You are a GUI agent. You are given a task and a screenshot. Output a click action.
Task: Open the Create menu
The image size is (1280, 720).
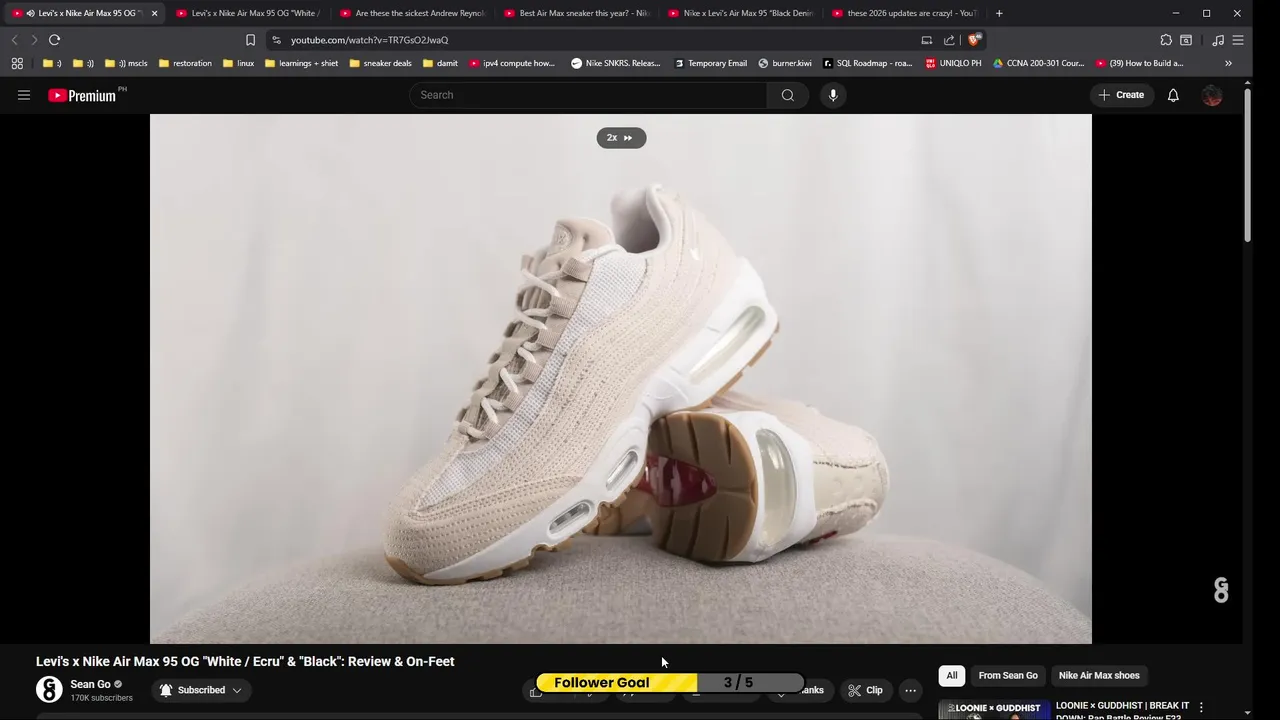1121,95
